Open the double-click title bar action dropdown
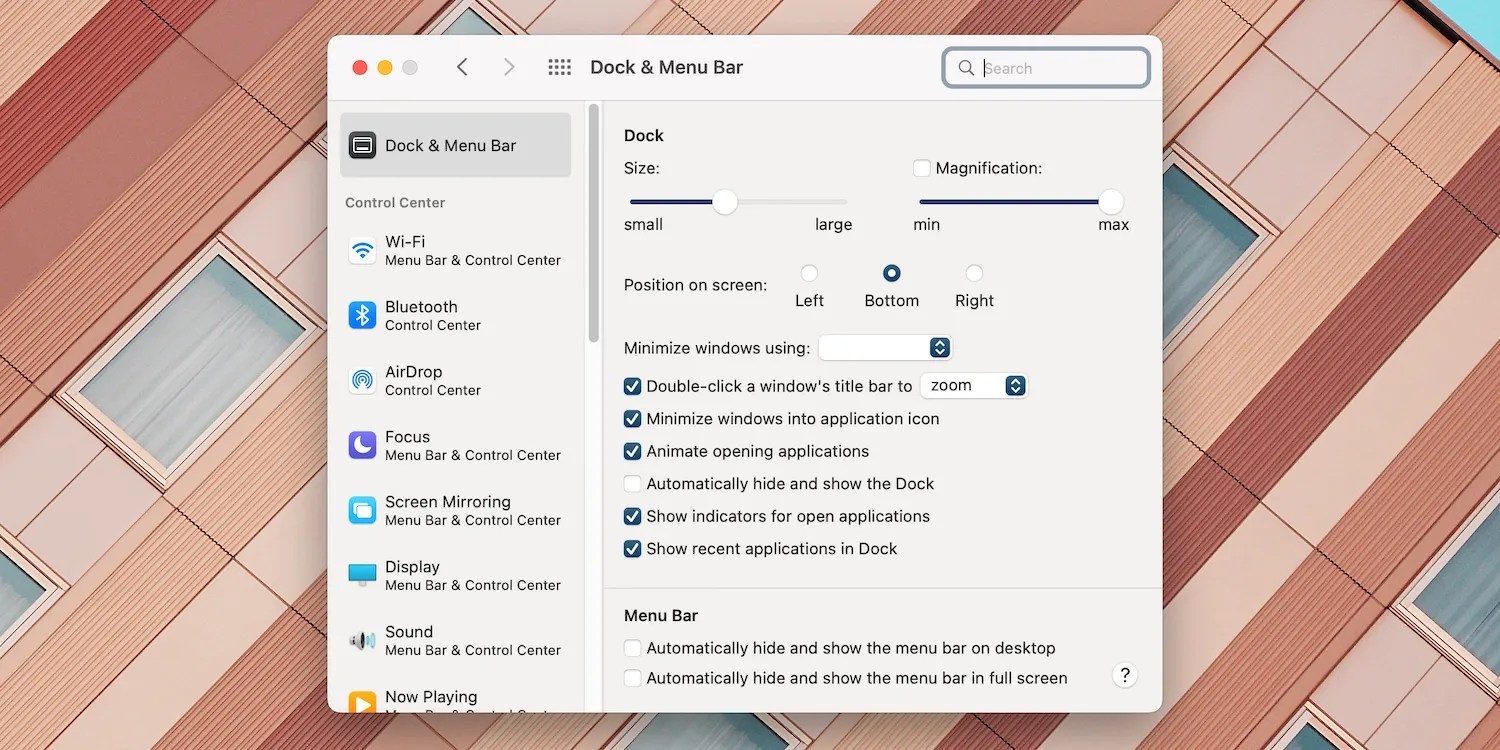This screenshot has height=750, width=1500. (973, 385)
